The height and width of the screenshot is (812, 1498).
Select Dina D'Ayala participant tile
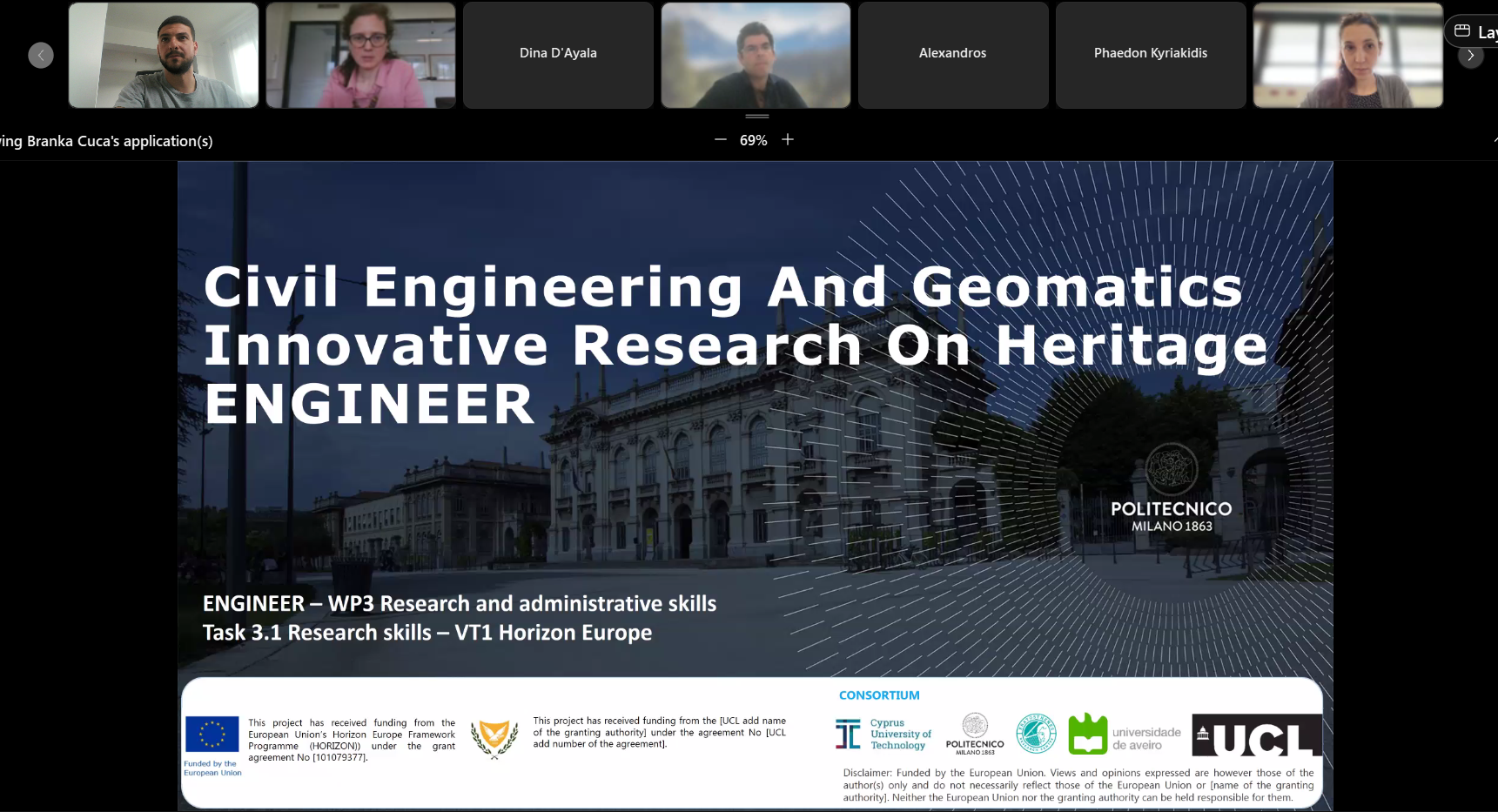(x=558, y=54)
